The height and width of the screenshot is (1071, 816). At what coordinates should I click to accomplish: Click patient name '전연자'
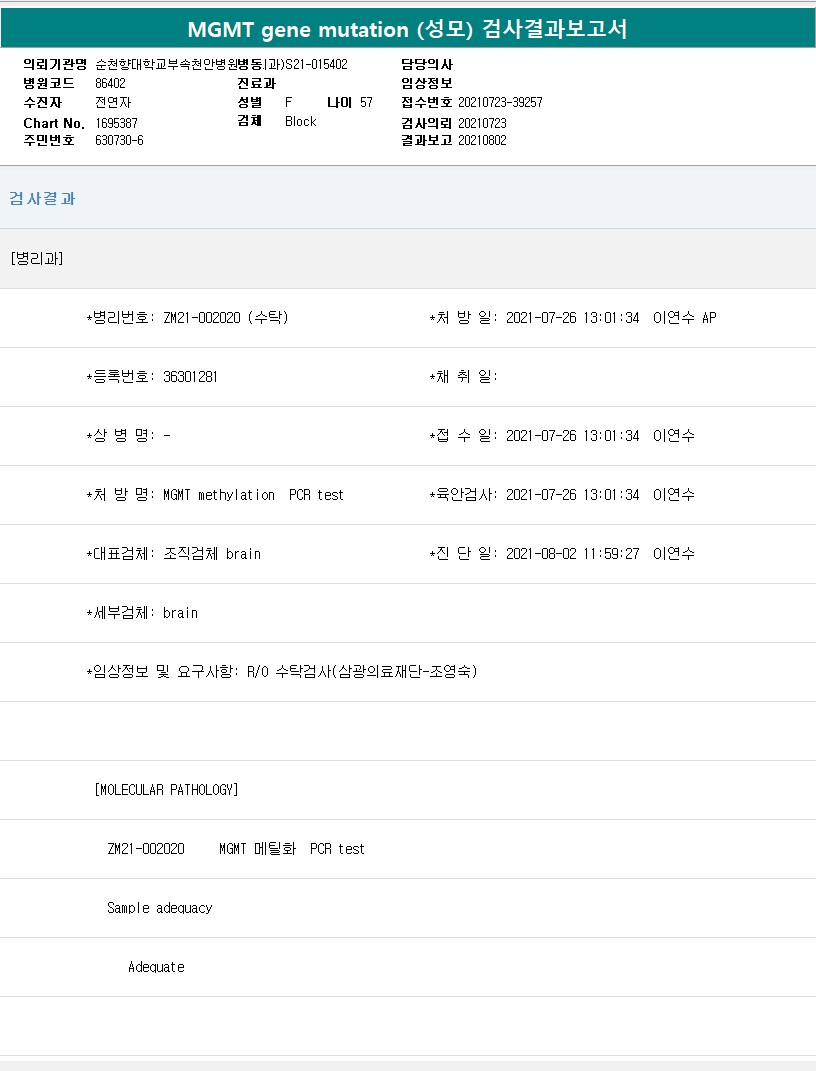pyautogui.click(x=113, y=102)
